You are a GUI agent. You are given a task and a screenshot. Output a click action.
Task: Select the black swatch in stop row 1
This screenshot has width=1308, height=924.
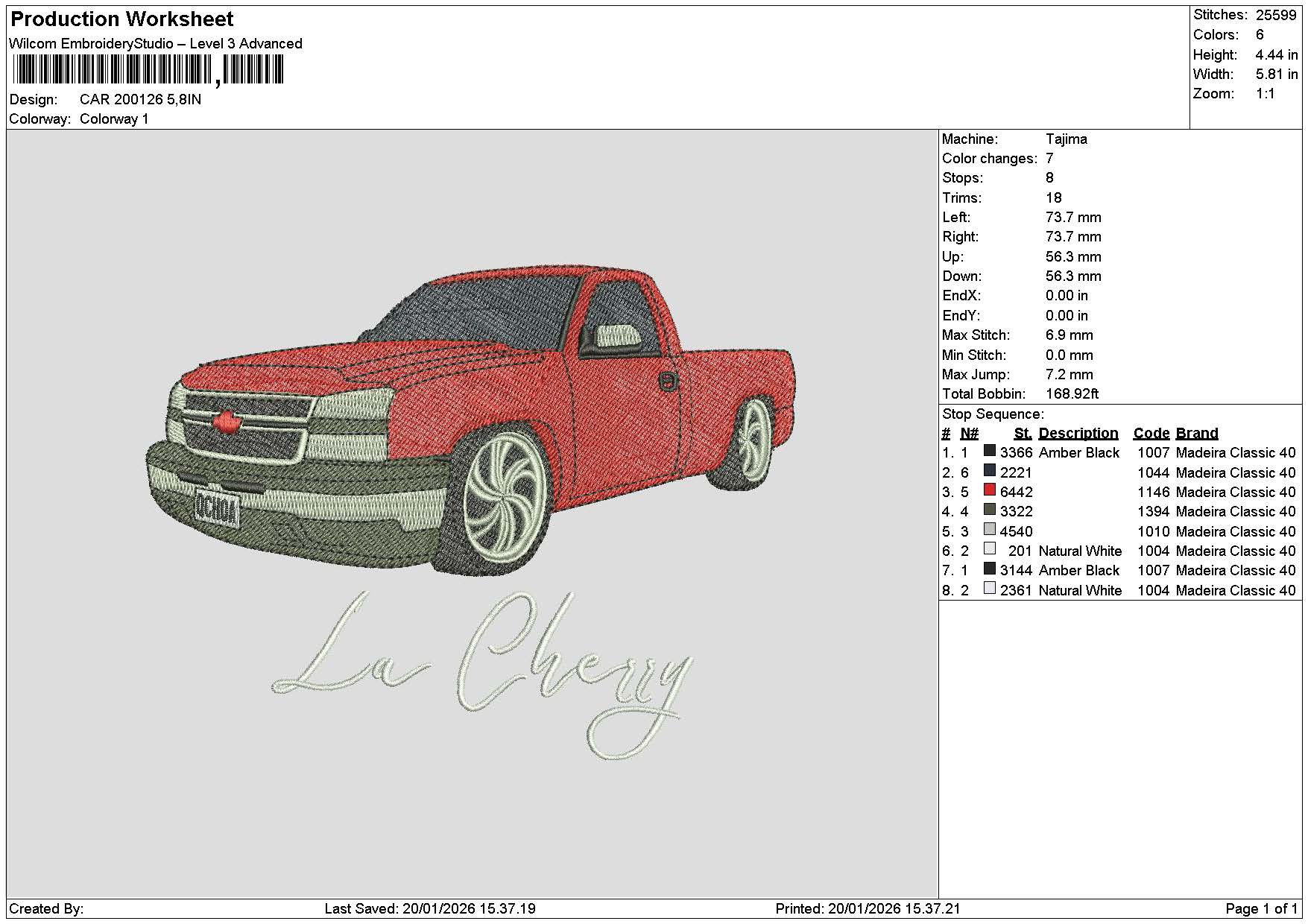pyautogui.click(x=990, y=451)
